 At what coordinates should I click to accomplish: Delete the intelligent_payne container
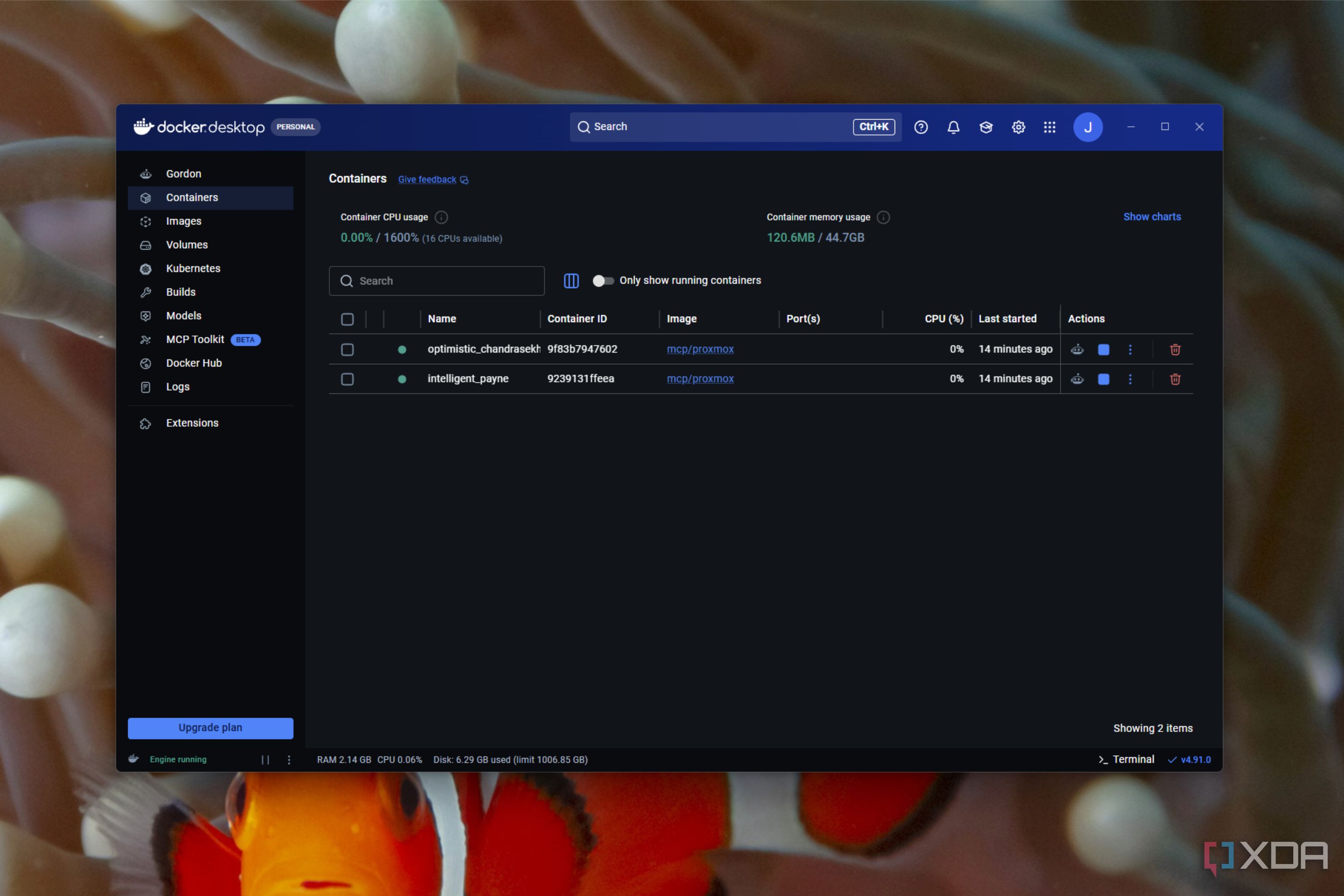(1175, 379)
